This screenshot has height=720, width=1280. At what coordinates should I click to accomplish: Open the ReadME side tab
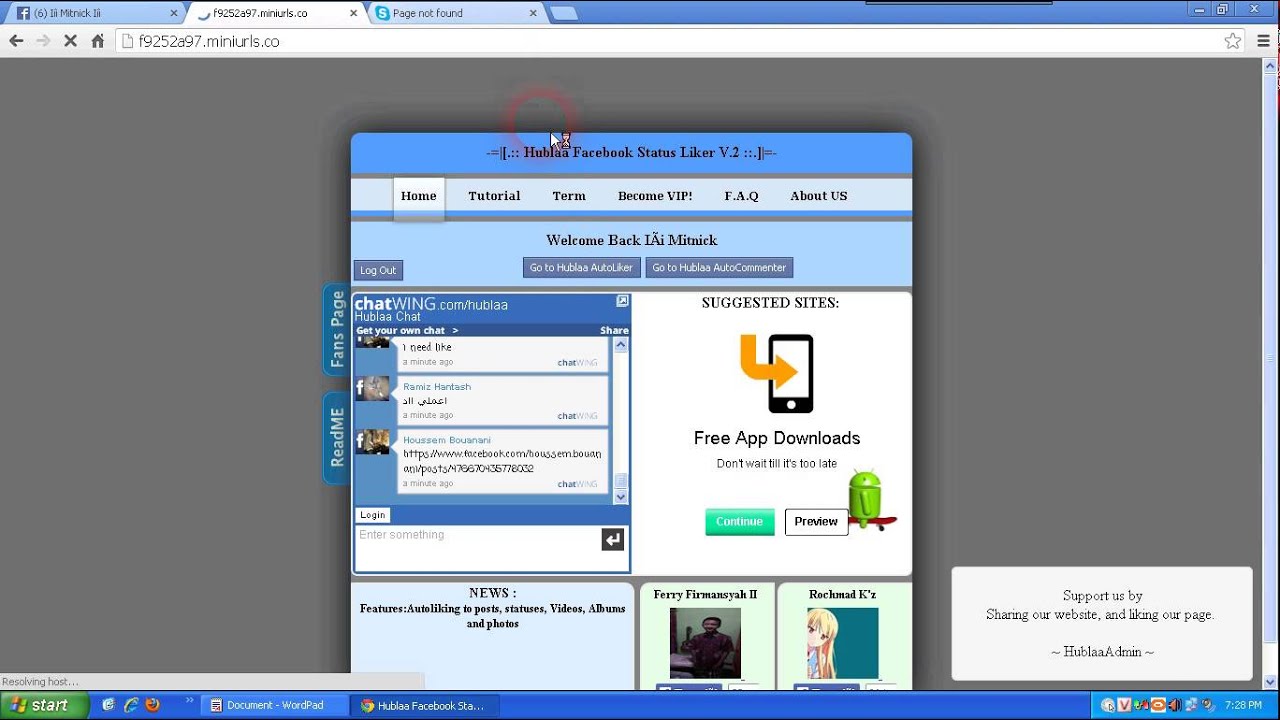click(337, 438)
